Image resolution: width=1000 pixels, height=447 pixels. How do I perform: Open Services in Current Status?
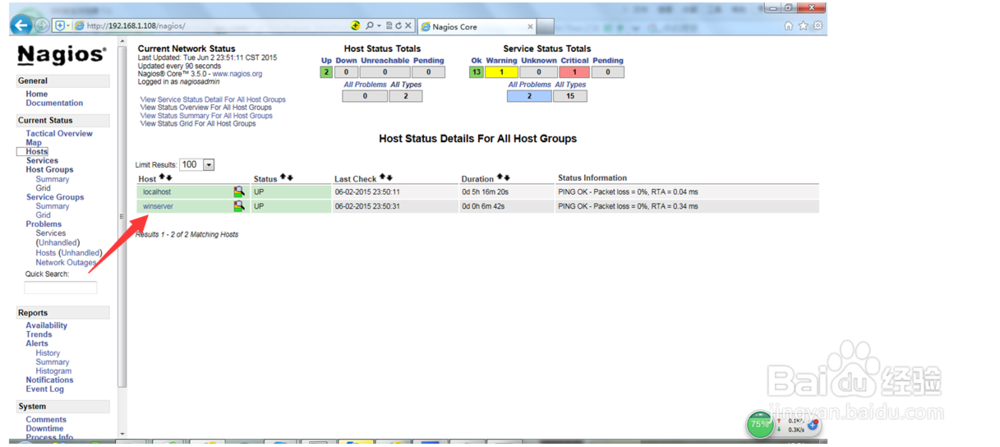41,161
